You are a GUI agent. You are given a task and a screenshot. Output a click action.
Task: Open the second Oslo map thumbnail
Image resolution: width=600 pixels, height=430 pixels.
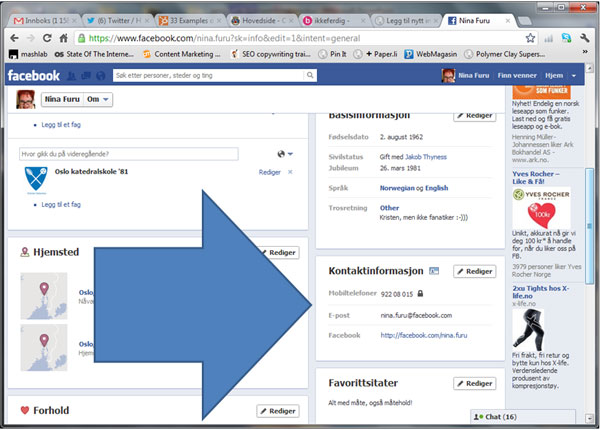44,348
